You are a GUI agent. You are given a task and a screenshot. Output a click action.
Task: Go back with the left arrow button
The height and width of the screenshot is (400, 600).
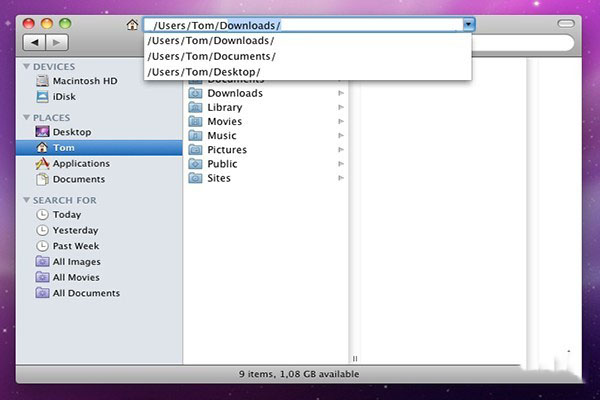(34, 42)
